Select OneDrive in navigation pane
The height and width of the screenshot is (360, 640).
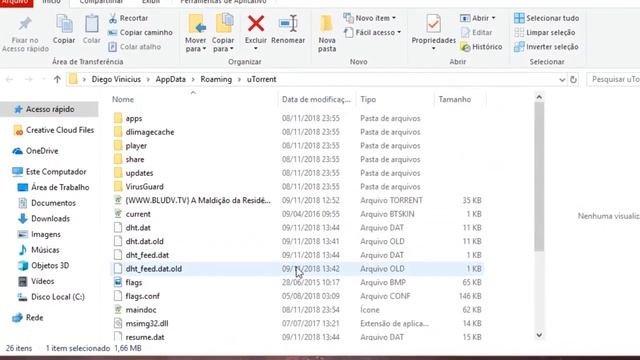[x=36, y=151]
